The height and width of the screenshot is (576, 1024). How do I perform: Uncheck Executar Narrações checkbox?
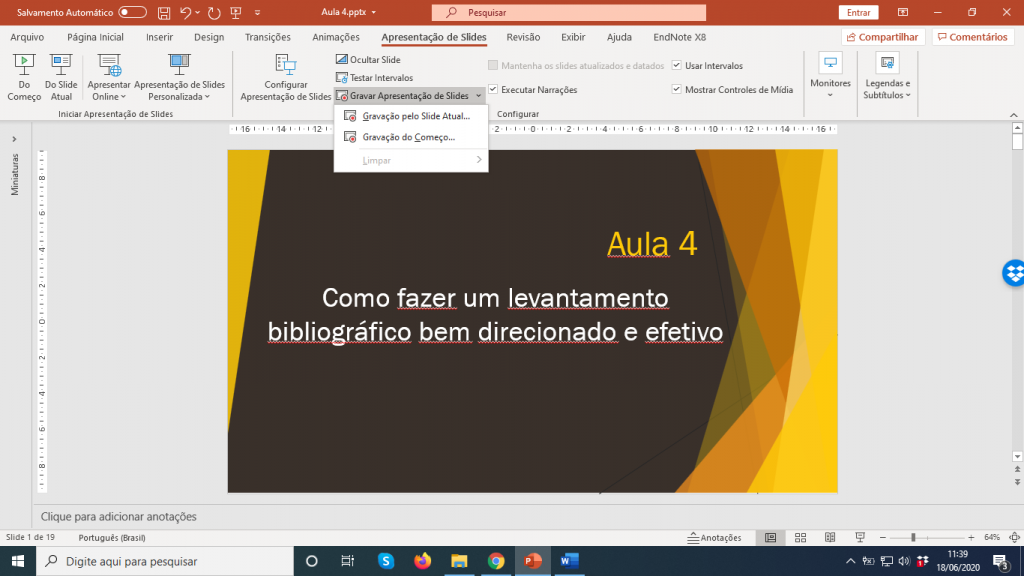[x=493, y=89]
